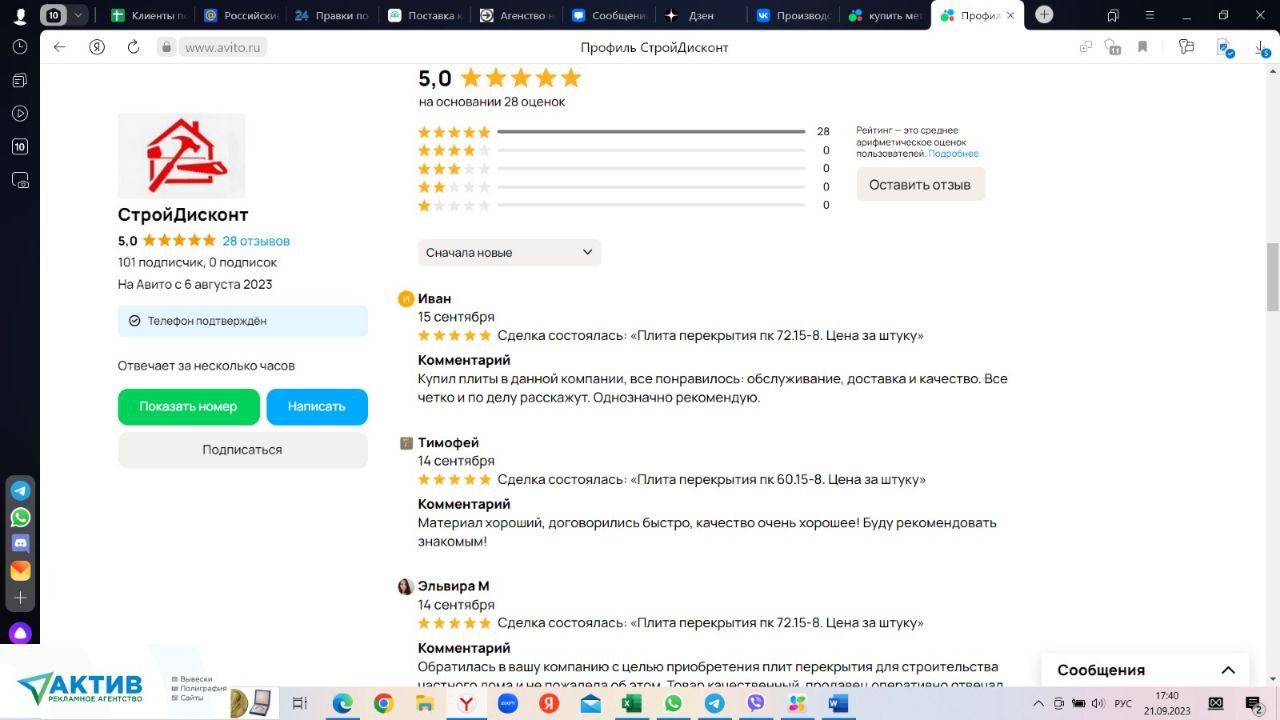Open Viber from the taskbar

click(x=755, y=704)
